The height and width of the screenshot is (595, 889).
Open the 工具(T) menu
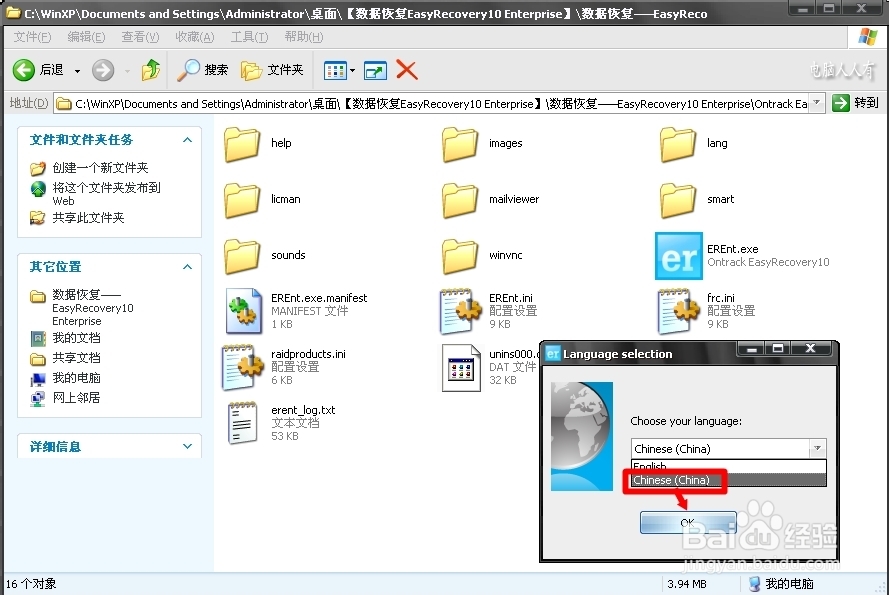[x=249, y=37]
